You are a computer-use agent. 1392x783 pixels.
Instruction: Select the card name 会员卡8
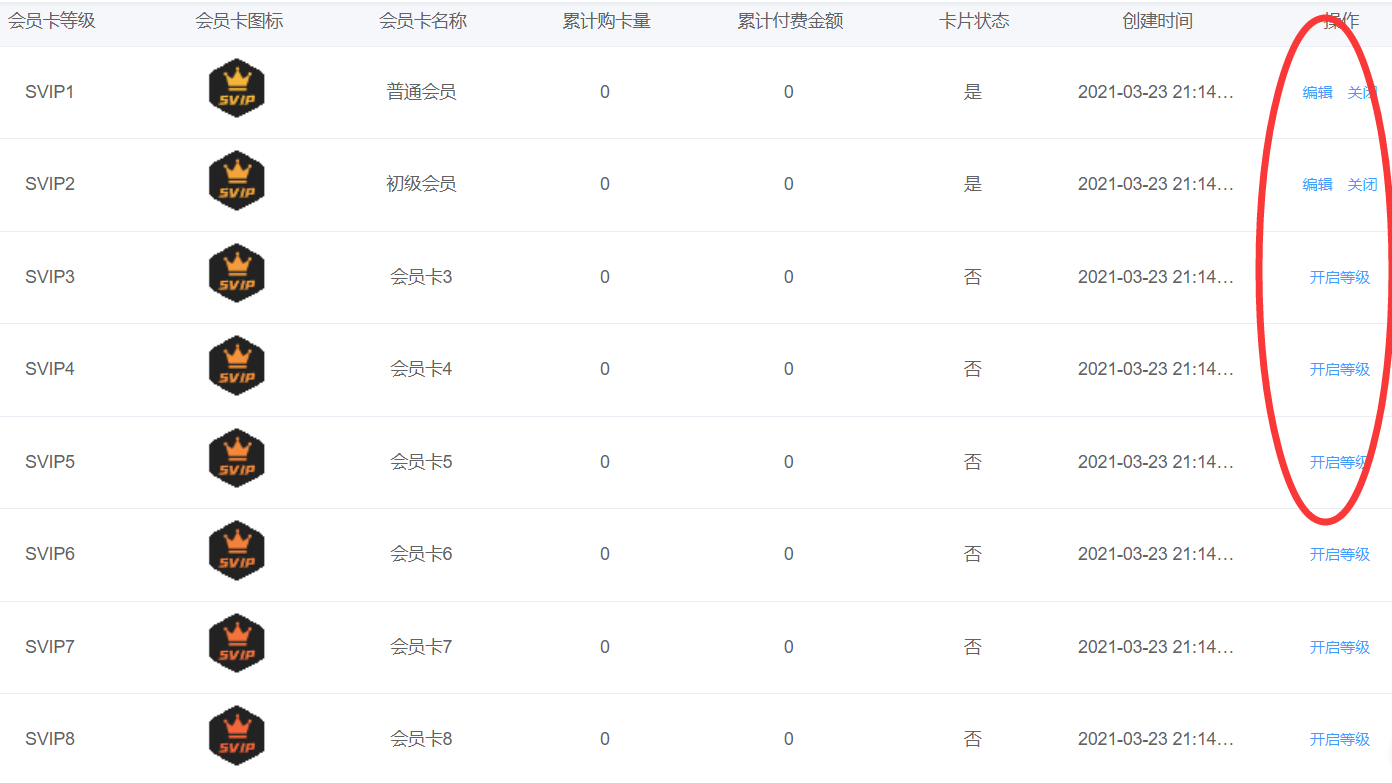421,739
